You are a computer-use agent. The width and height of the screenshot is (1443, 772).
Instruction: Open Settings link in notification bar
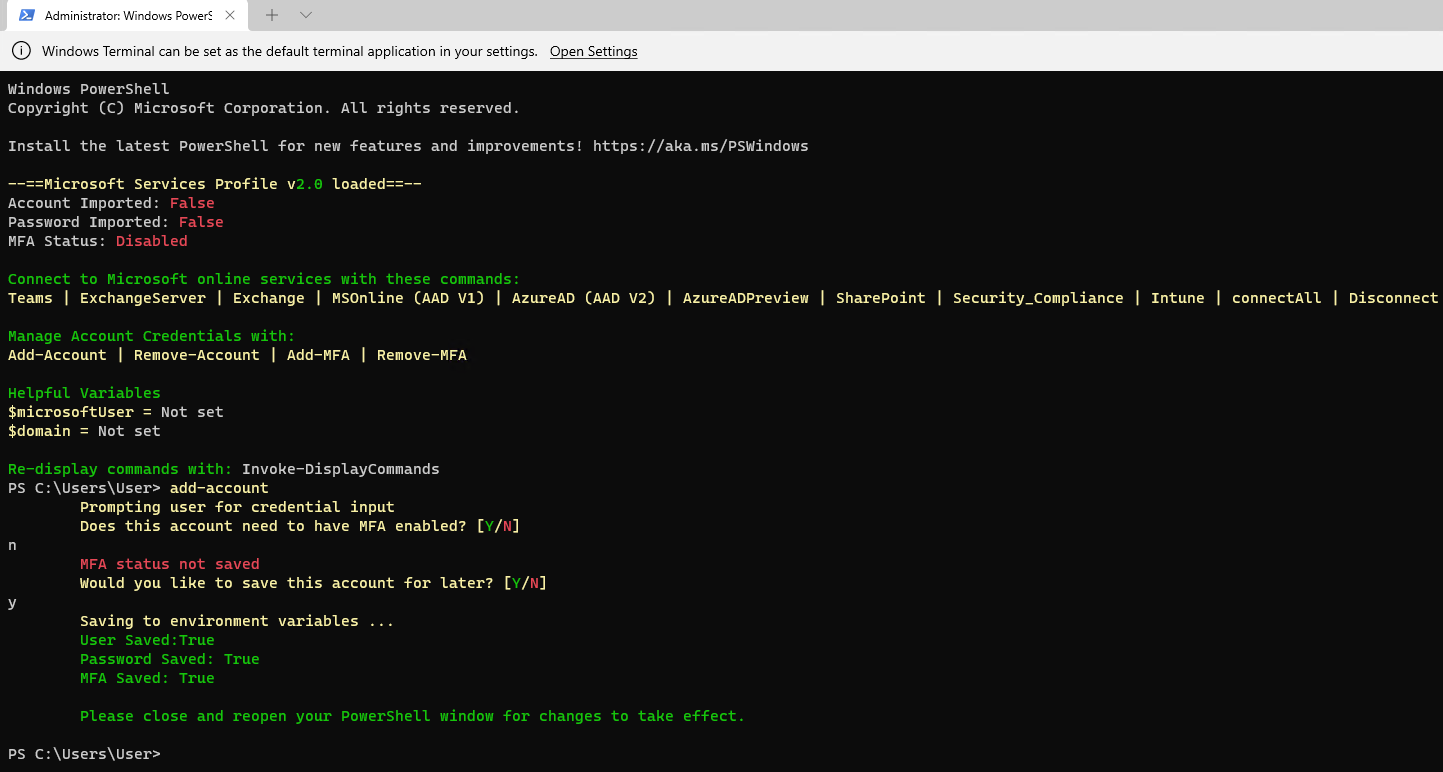click(593, 51)
